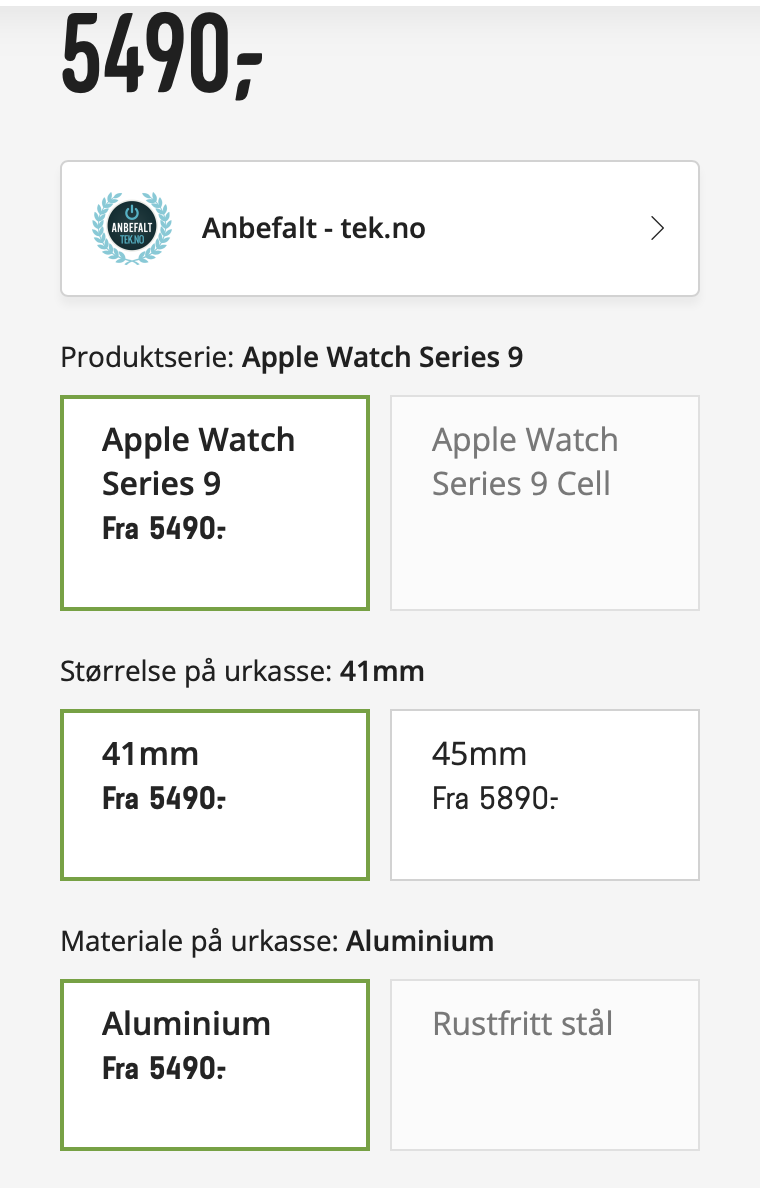Screen dimensions: 760x1188
Task: Choose the Rustfritt stål case material
Action: pos(544,1064)
